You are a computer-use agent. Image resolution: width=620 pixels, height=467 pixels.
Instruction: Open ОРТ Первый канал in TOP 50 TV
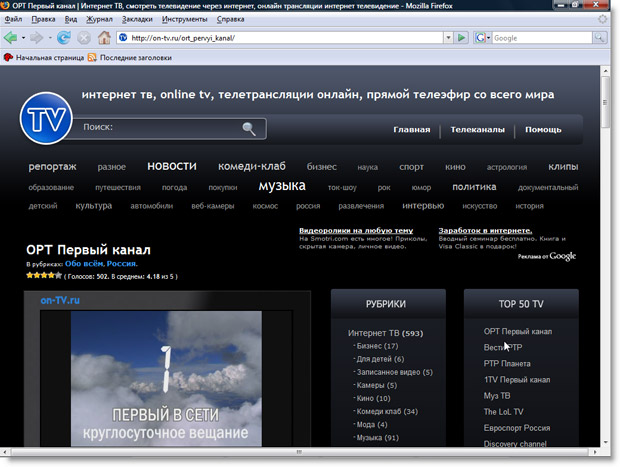point(518,331)
